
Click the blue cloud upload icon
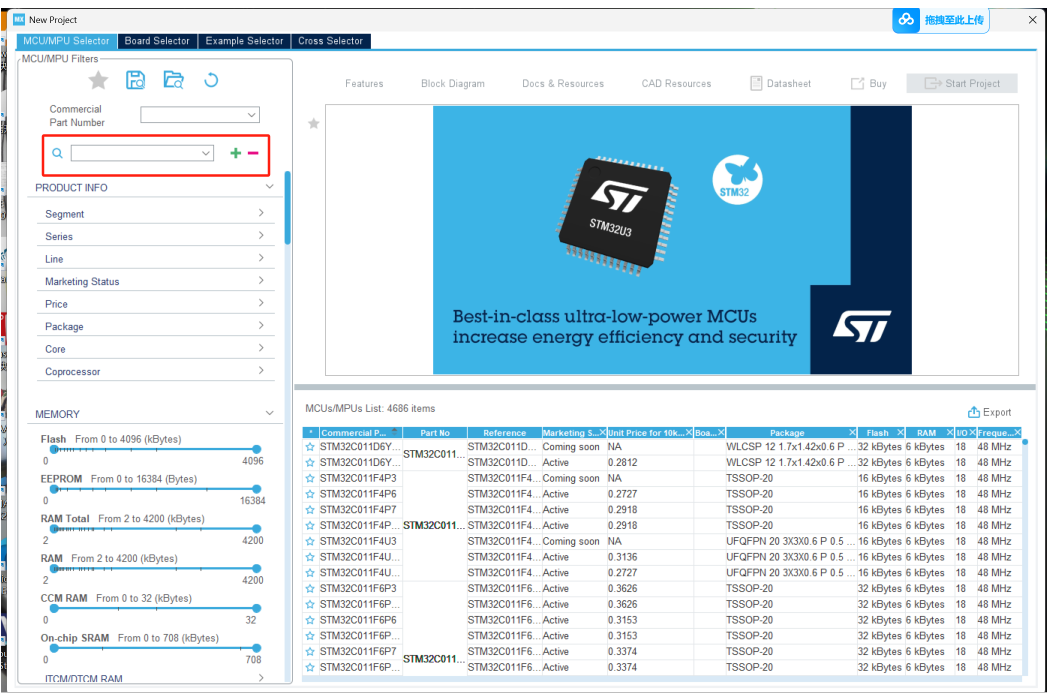click(906, 20)
